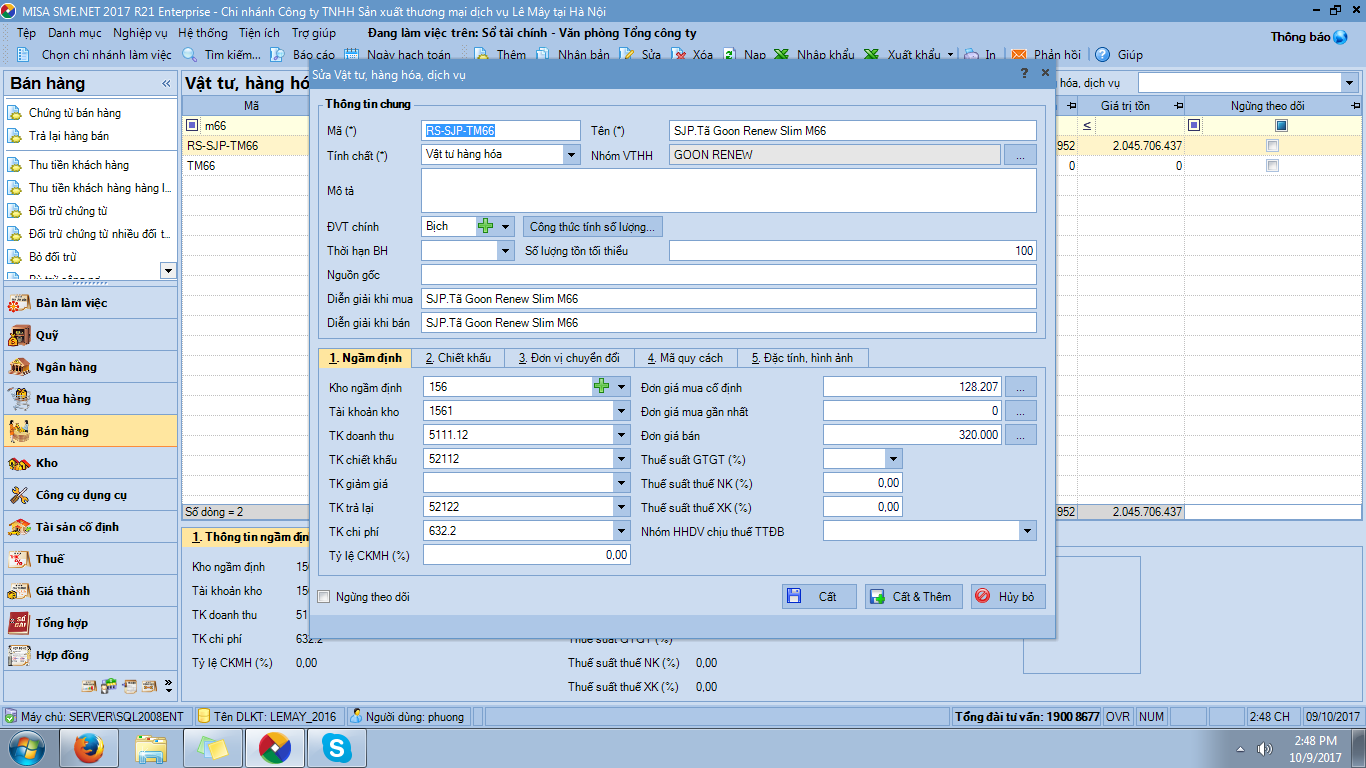
Task: Click the Sửa edit toolbar icon
Action: [627, 55]
